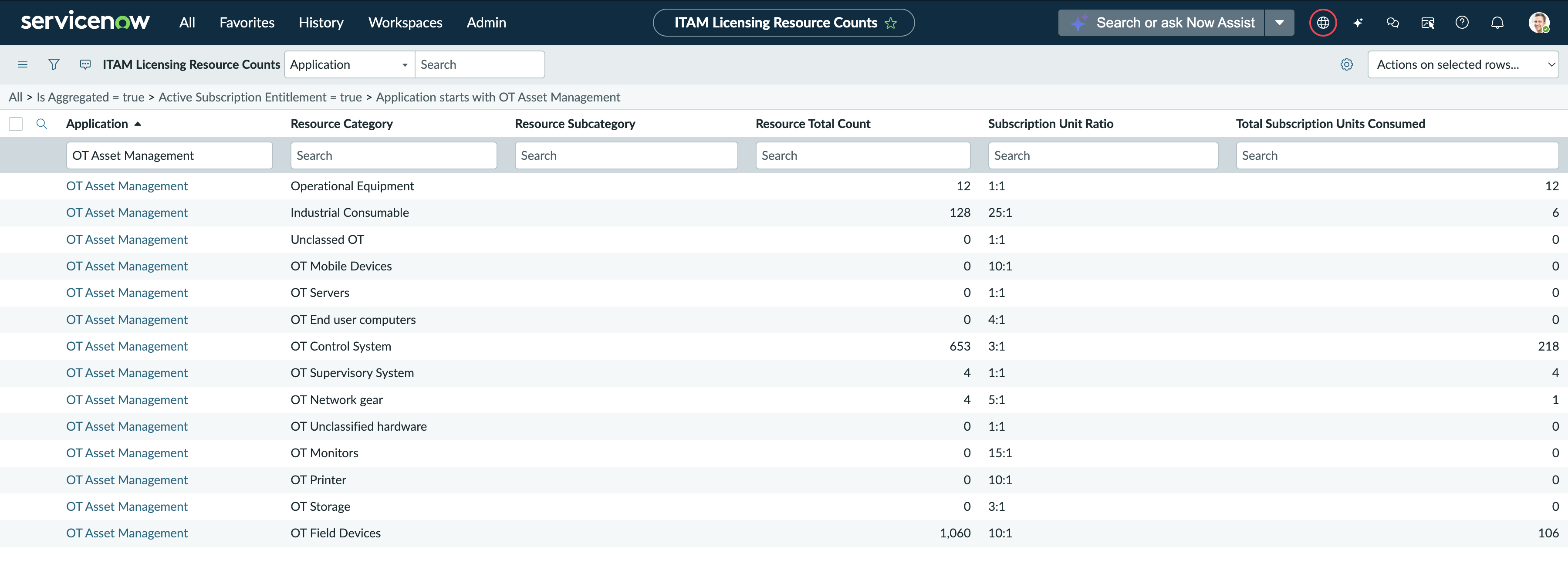Click the 1,060 resource total count value
1568x567 pixels.
pos(955,533)
